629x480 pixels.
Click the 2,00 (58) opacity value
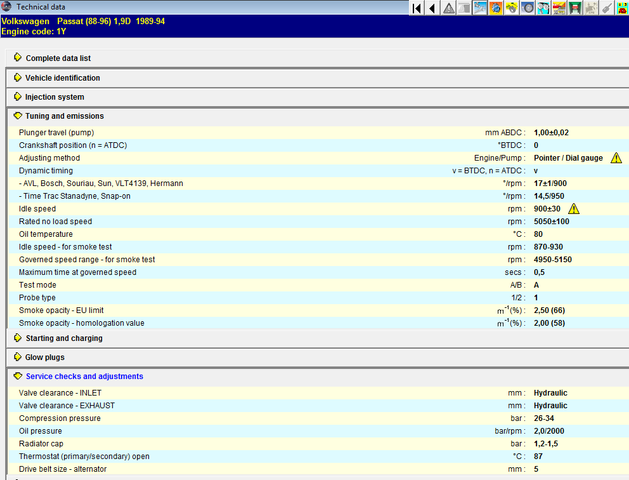click(549, 323)
